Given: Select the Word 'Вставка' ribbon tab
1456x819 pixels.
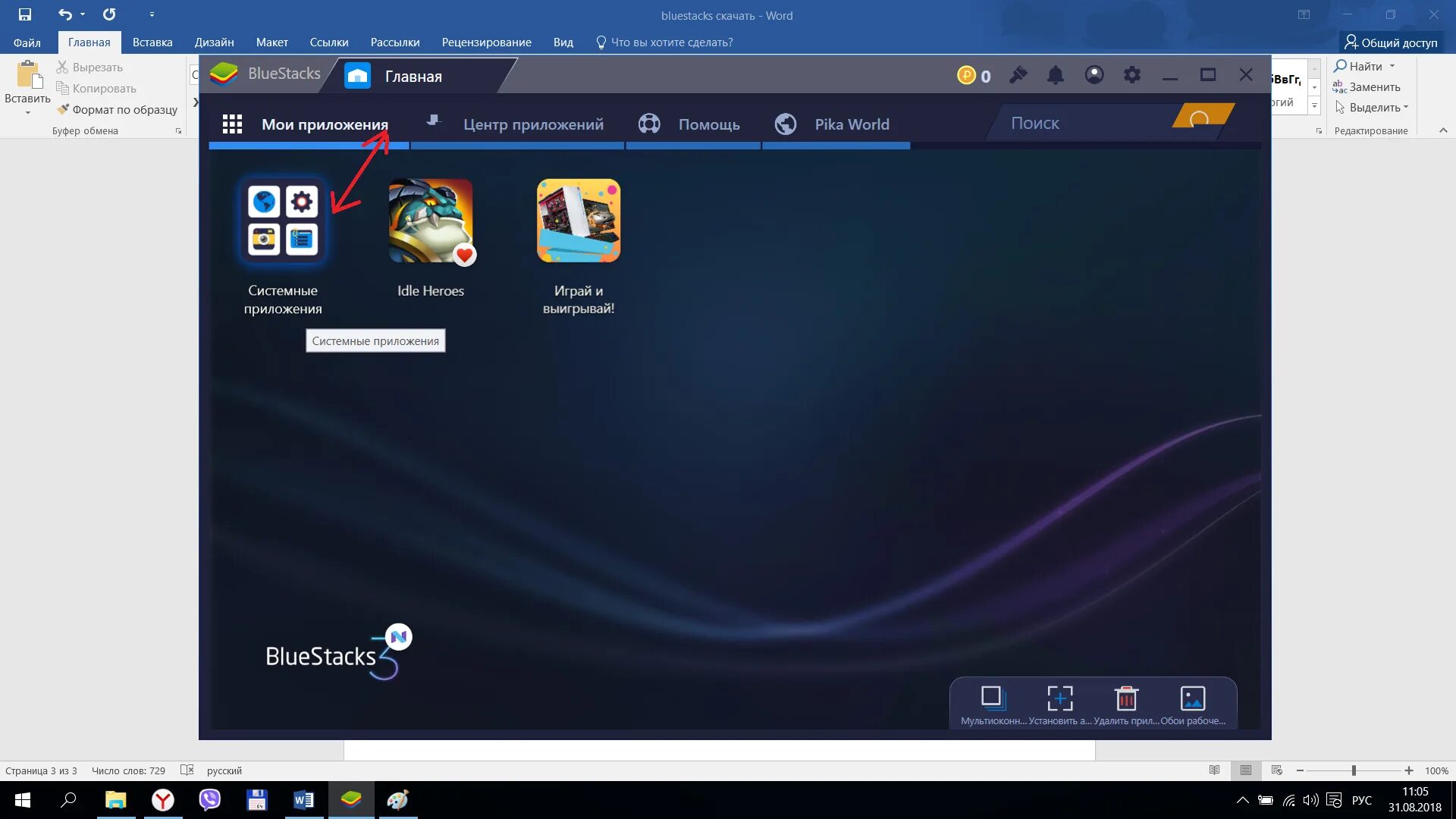Looking at the screenshot, I should [152, 42].
